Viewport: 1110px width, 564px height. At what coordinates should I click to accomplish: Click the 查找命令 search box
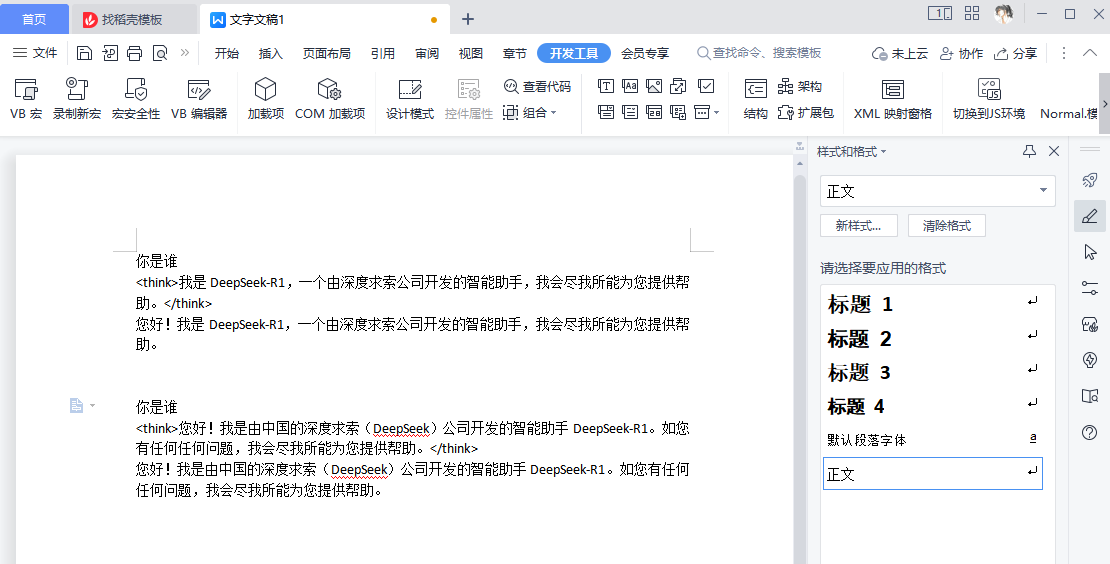[x=760, y=53]
